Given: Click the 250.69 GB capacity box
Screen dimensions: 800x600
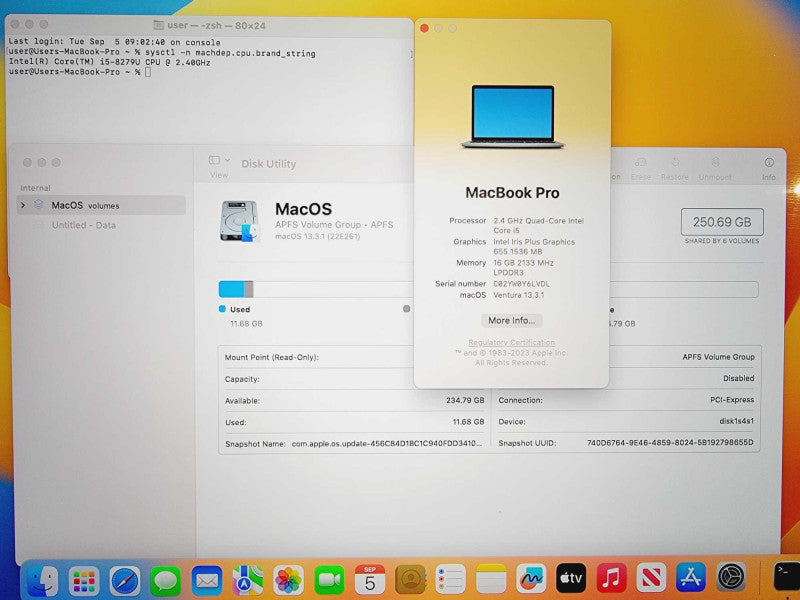Looking at the screenshot, I should pos(722,222).
